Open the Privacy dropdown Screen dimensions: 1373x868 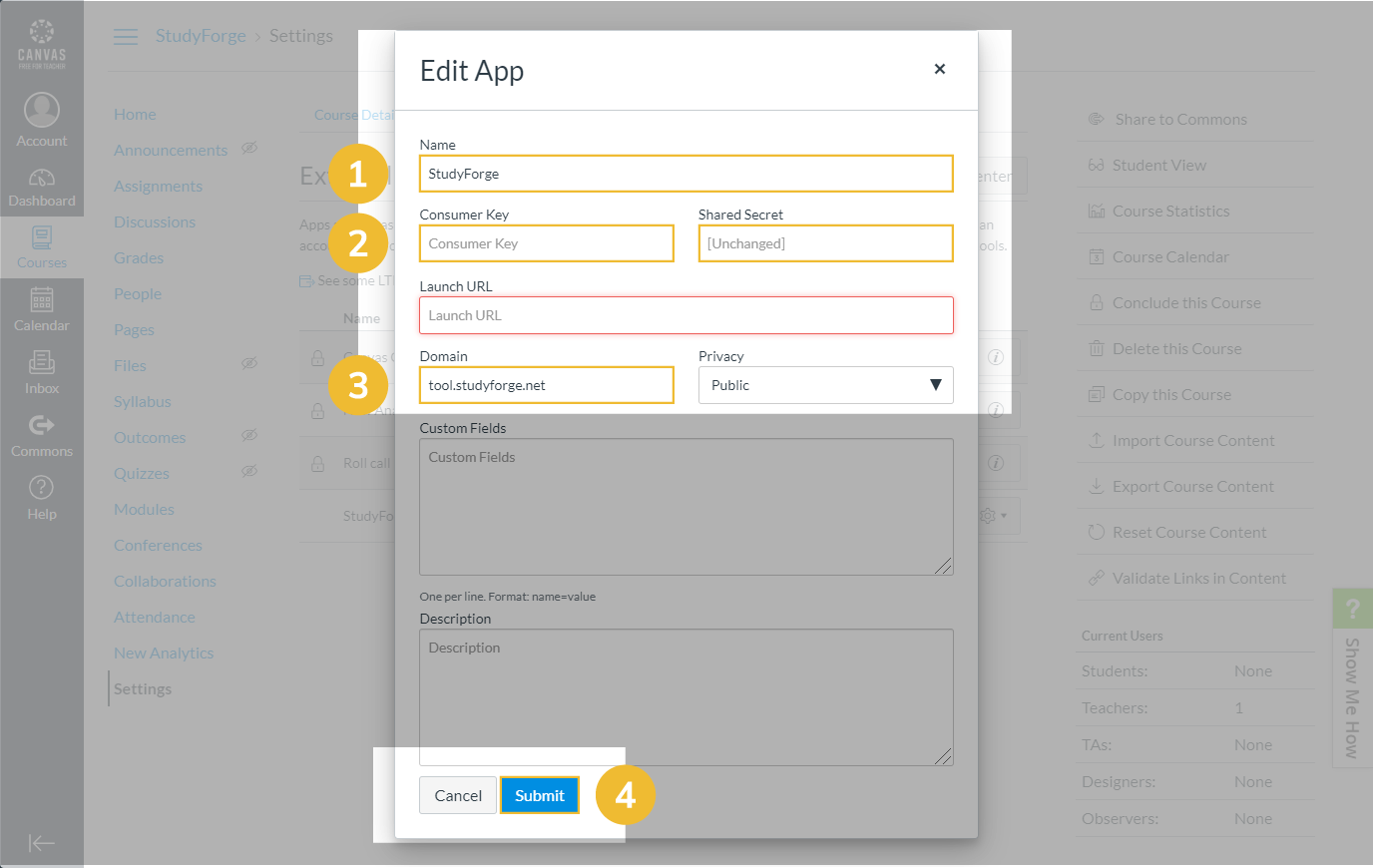(825, 385)
